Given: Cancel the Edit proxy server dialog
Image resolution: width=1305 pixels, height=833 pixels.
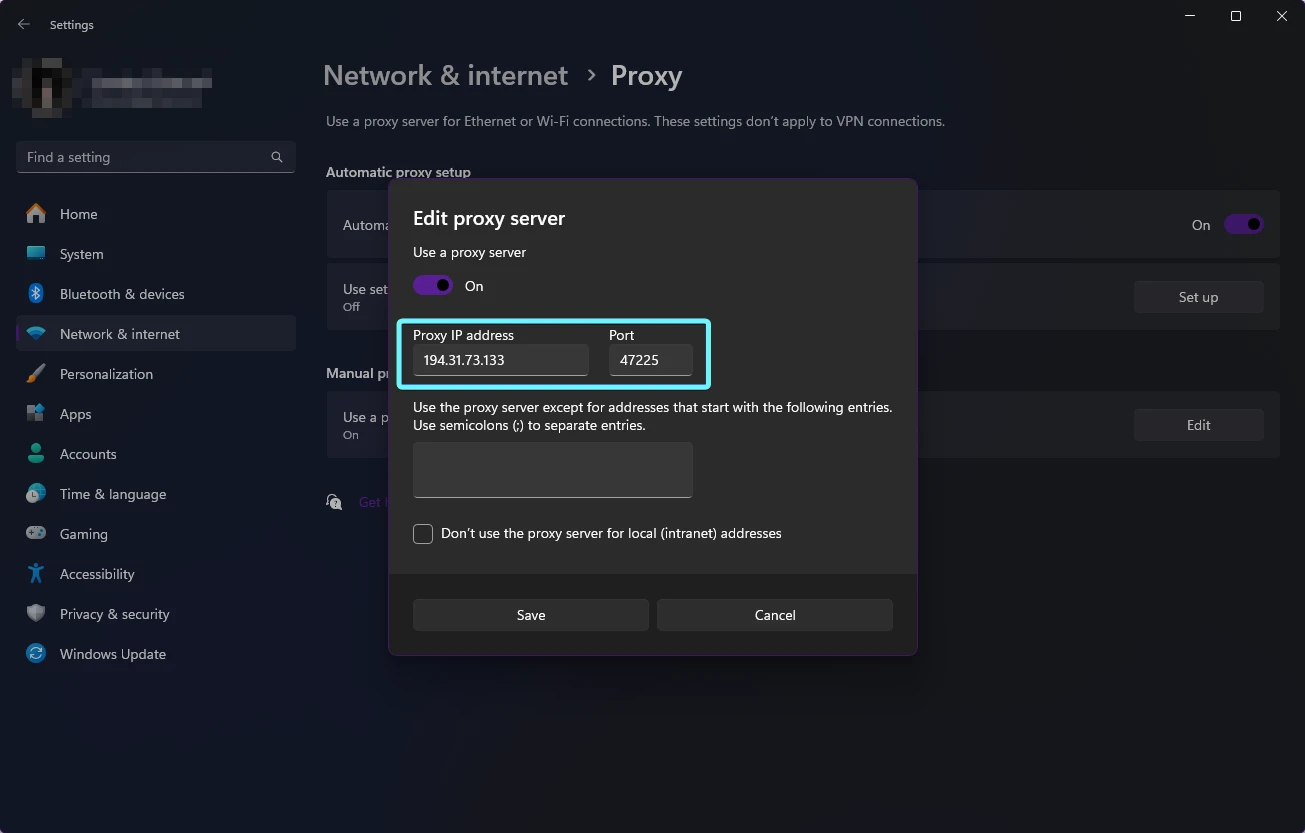Looking at the screenshot, I should click(x=774, y=615).
